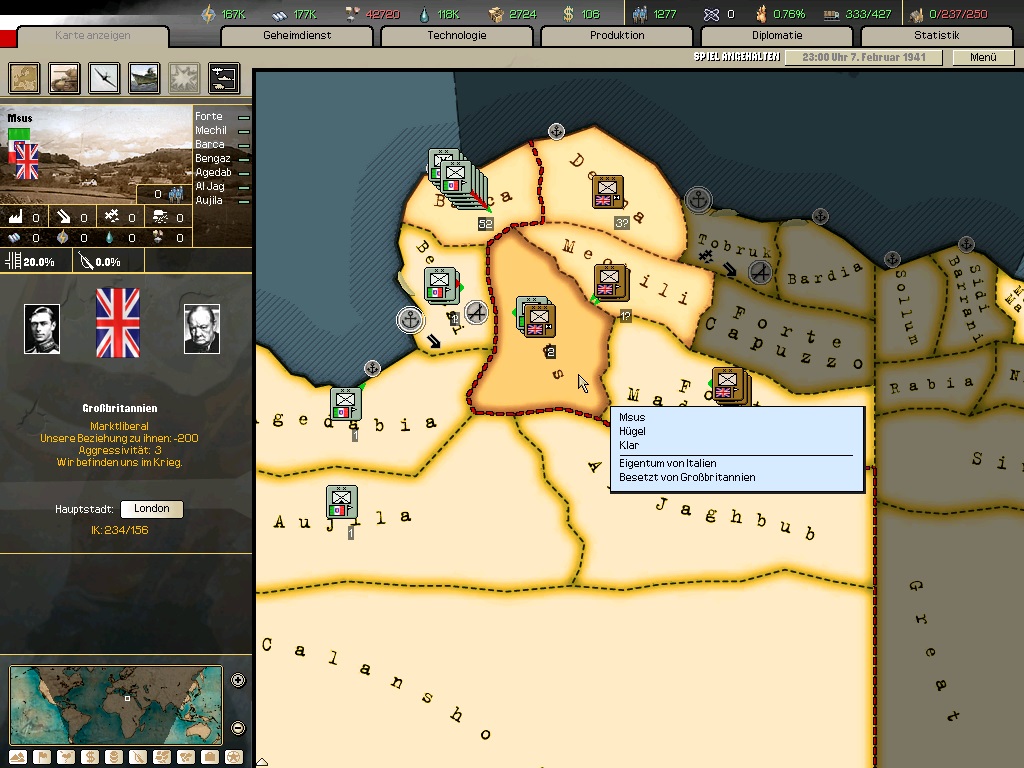Open the land units tank icon
Viewport: 1024px width, 768px height.
point(64,78)
